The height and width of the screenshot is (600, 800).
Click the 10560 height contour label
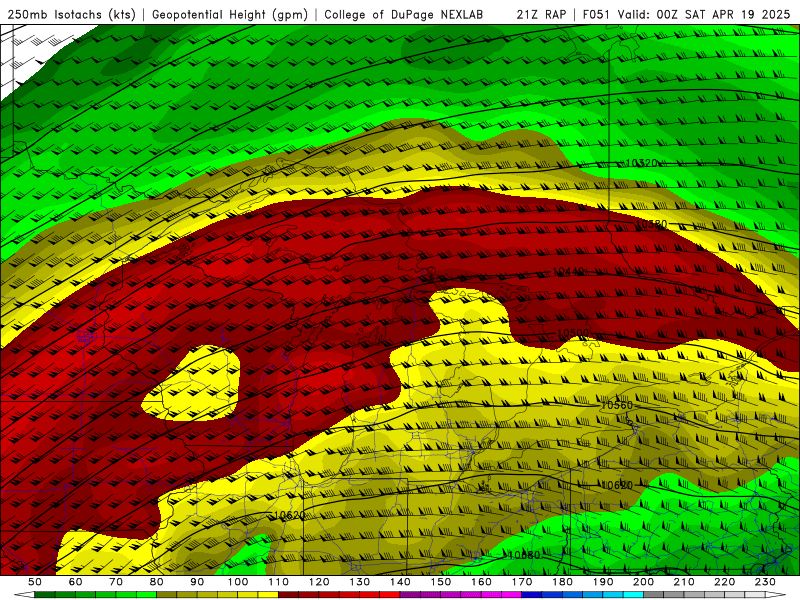pos(616,405)
